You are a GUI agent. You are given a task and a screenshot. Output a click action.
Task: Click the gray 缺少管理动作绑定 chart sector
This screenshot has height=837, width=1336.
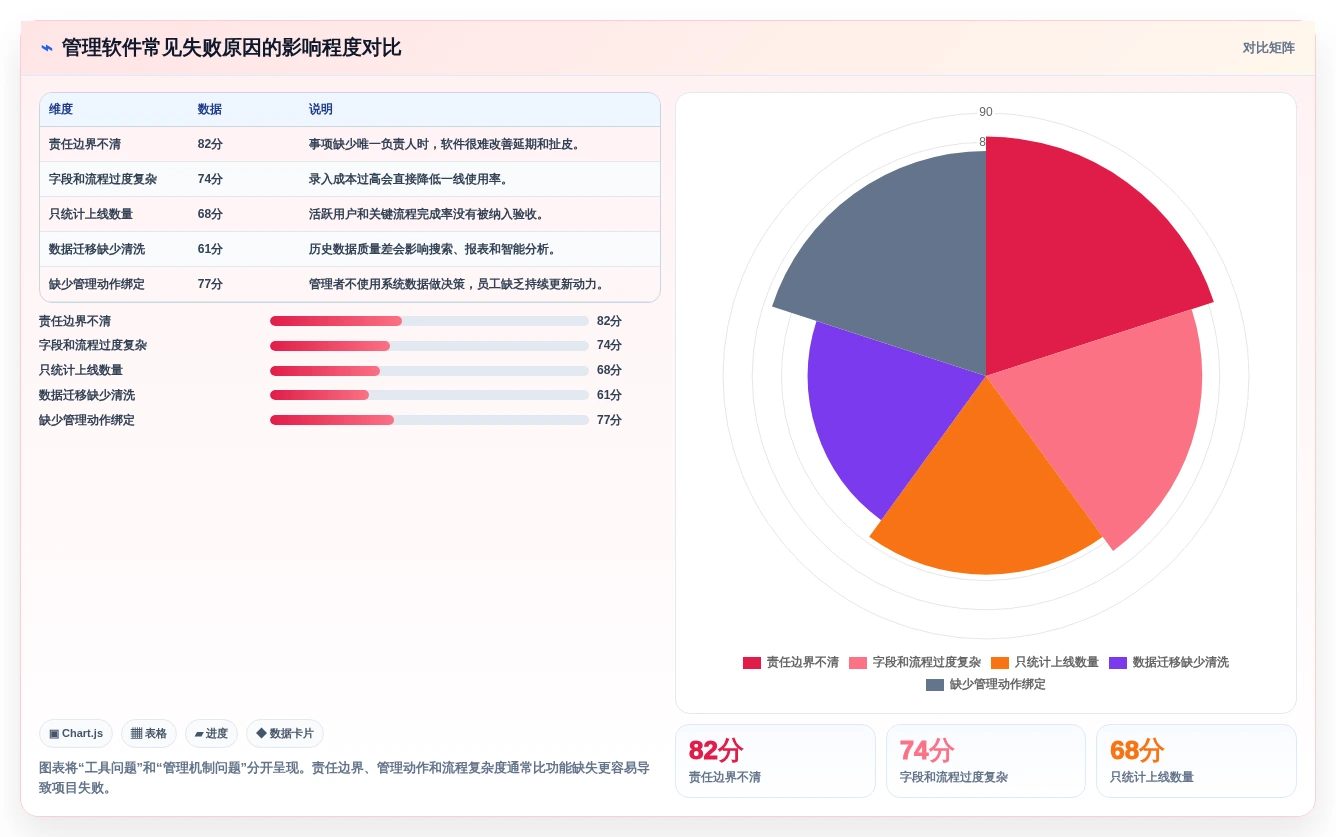coord(905,265)
